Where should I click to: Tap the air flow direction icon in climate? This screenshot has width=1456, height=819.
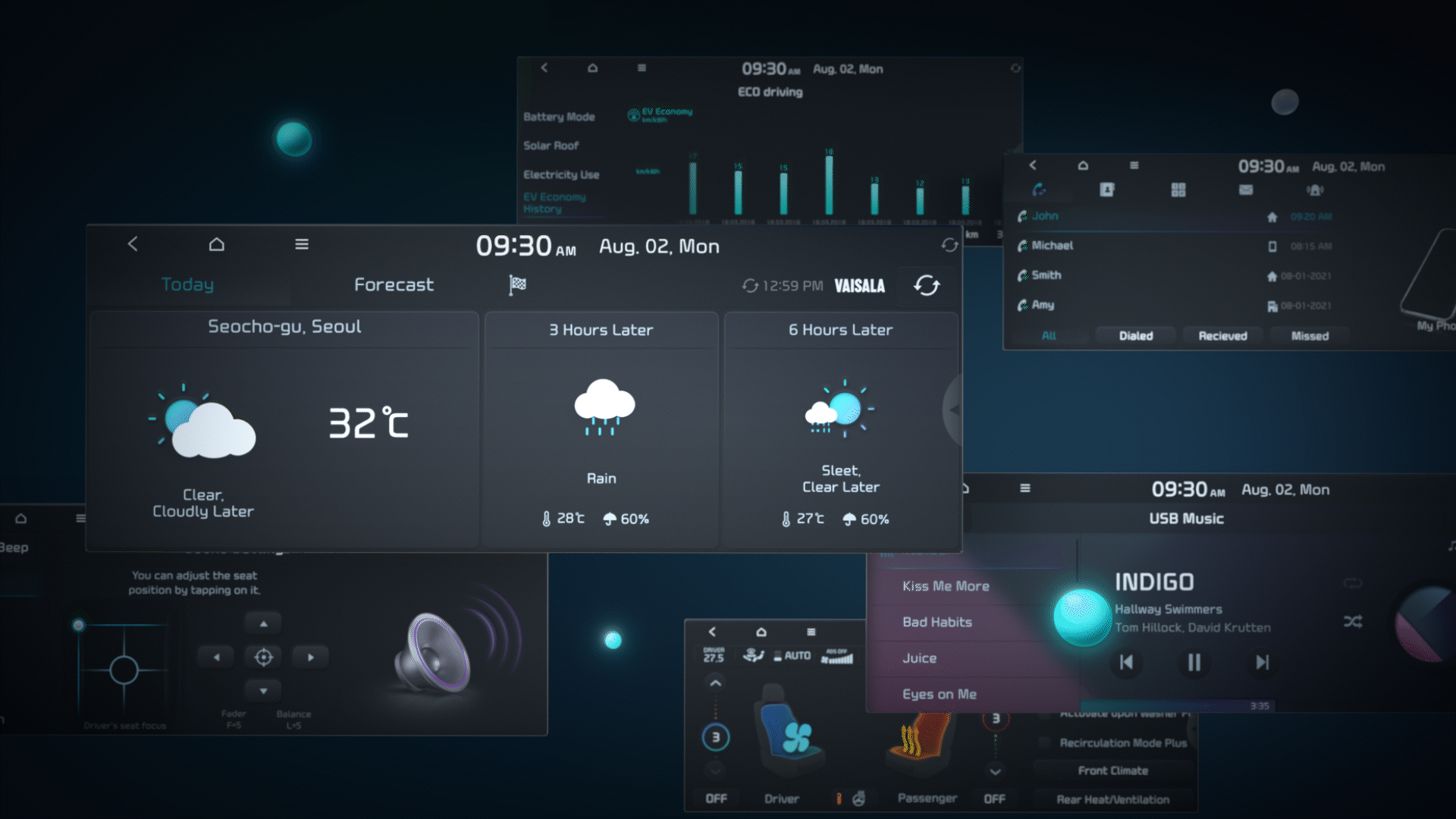click(753, 655)
